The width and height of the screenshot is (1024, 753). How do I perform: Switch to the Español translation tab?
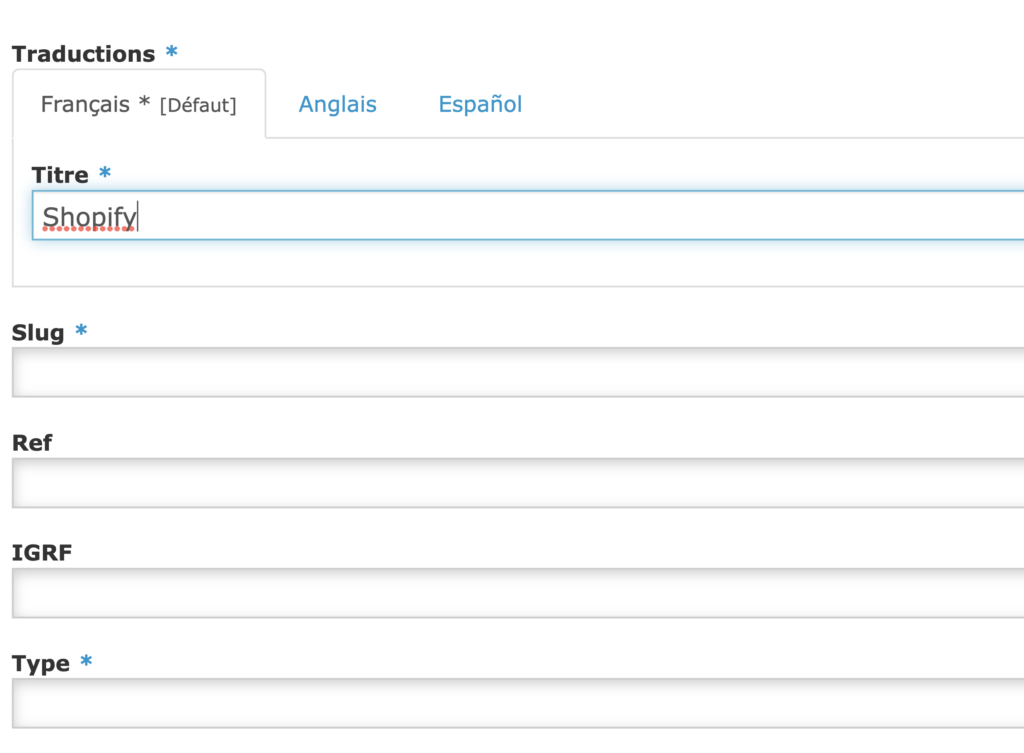tap(479, 104)
